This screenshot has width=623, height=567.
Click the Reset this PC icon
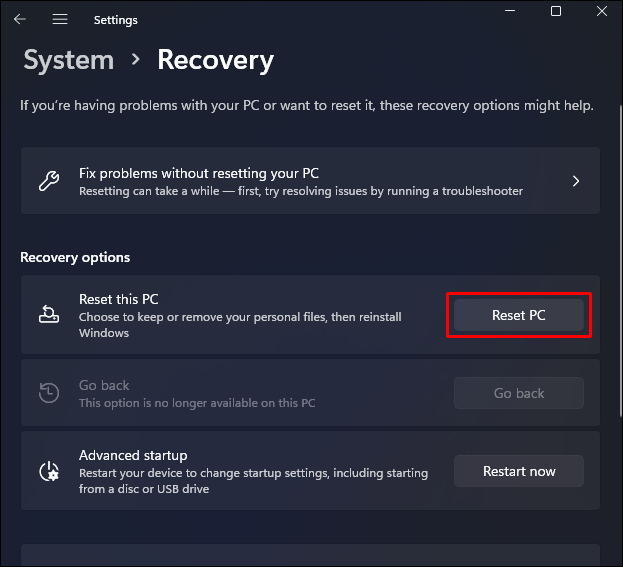[48, 315]
